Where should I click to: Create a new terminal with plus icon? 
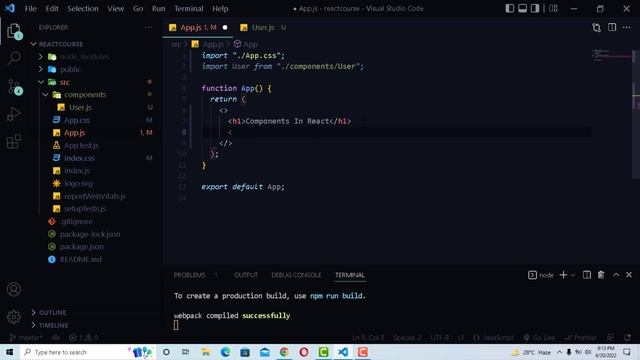(x=563, y=275)
